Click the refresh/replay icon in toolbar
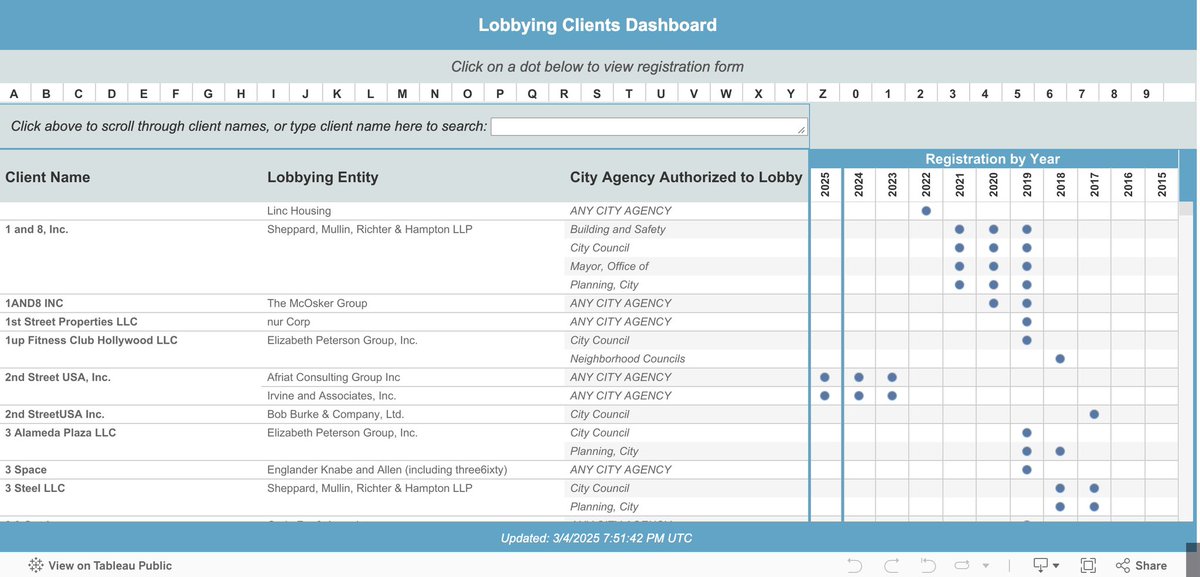The height and width of the screenshot is (577, 1200). coord(963,565)
